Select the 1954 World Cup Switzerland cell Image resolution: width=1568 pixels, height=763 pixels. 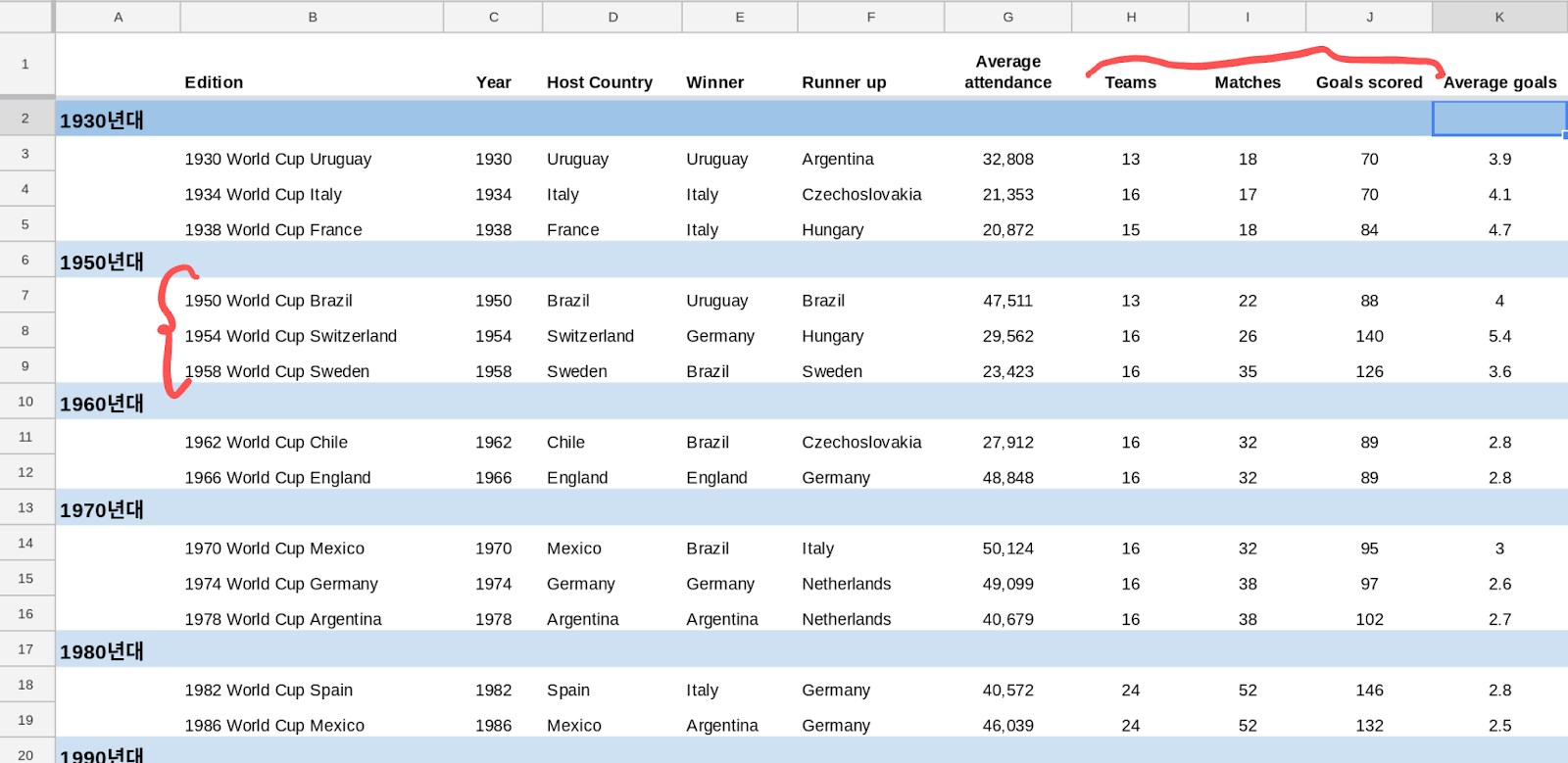click(291, 336)
